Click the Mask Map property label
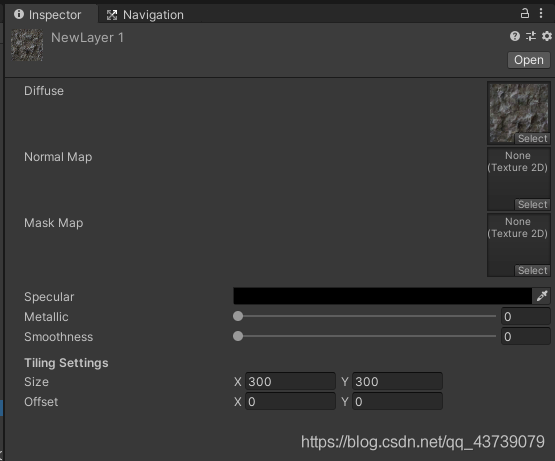Screen dimensions: 555x461 click(x=53, y=223)
